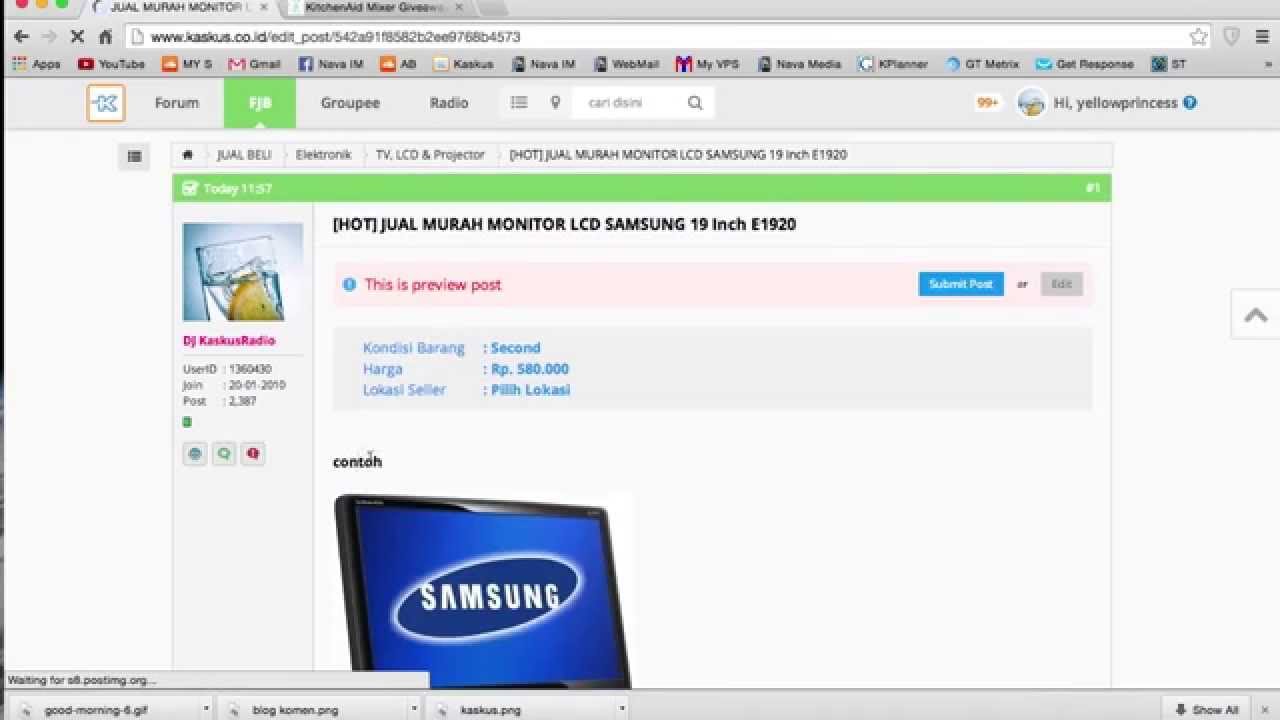Image resolution: width=1280 pixels, height=720 pixels.
Task: Bookmark this page with the star
Action: pos(1199,37)
